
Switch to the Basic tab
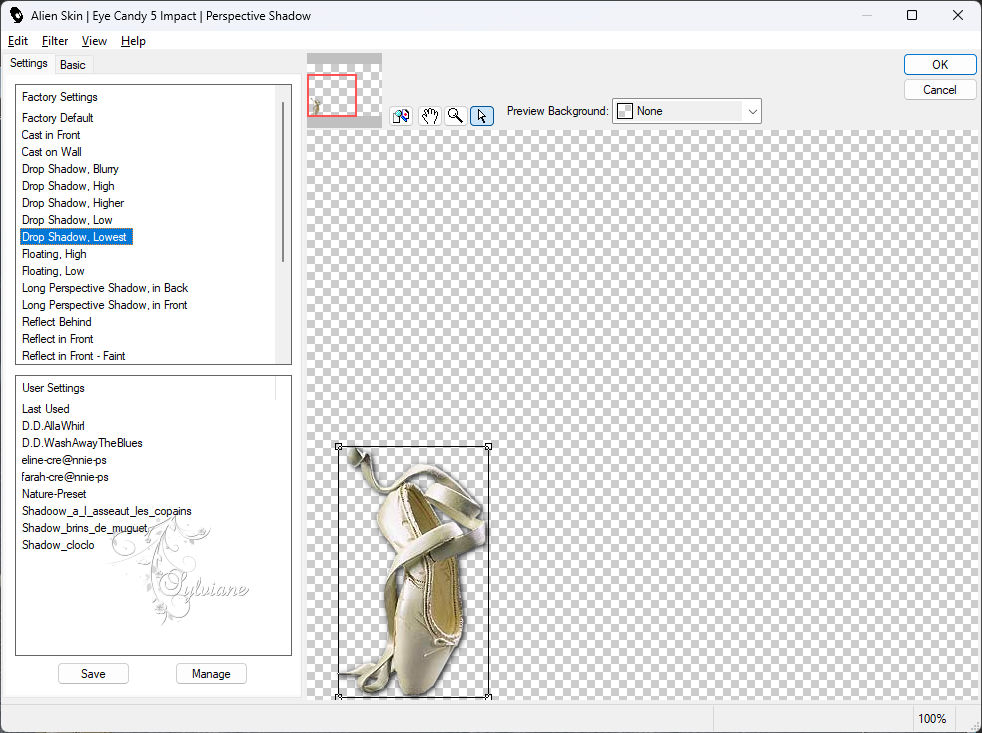pos(73,65)
